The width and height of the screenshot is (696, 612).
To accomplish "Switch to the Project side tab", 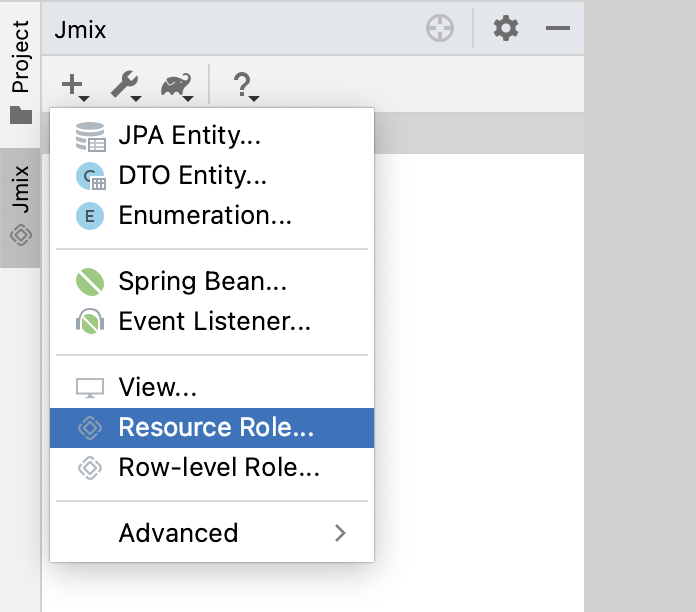I will pos(20,70).
